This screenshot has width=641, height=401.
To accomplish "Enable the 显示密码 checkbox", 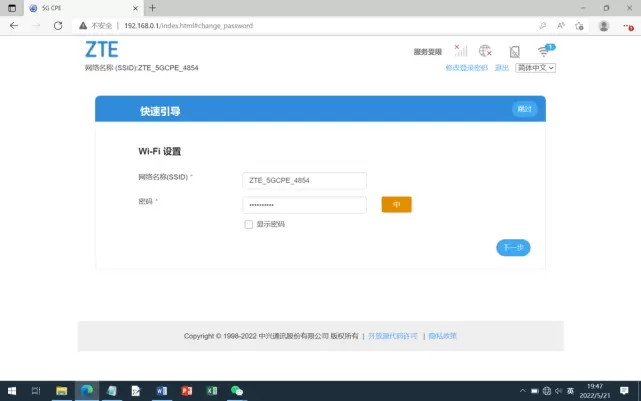I will [249, 224].
